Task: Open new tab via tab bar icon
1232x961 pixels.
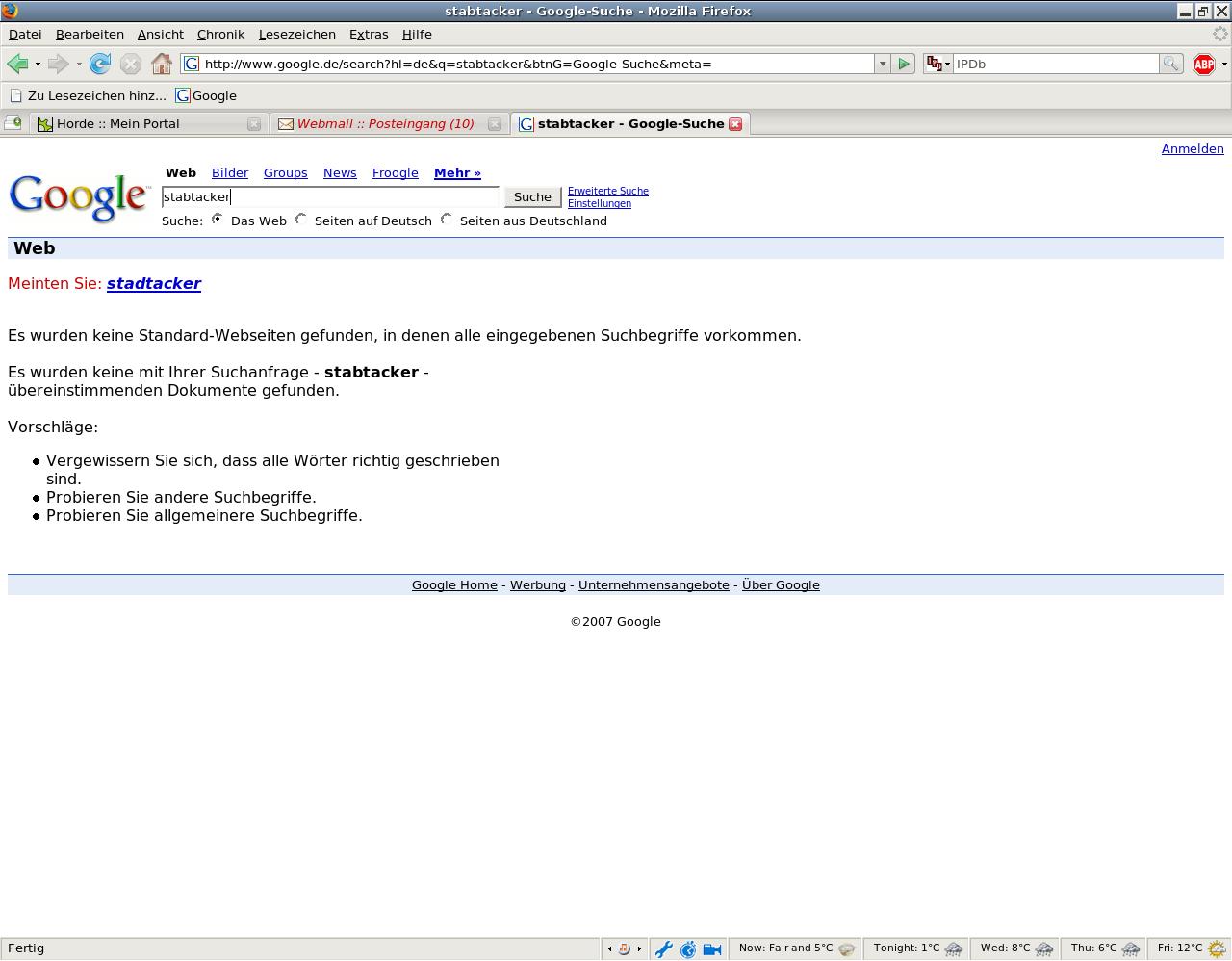Action: [x=13, y=123]
